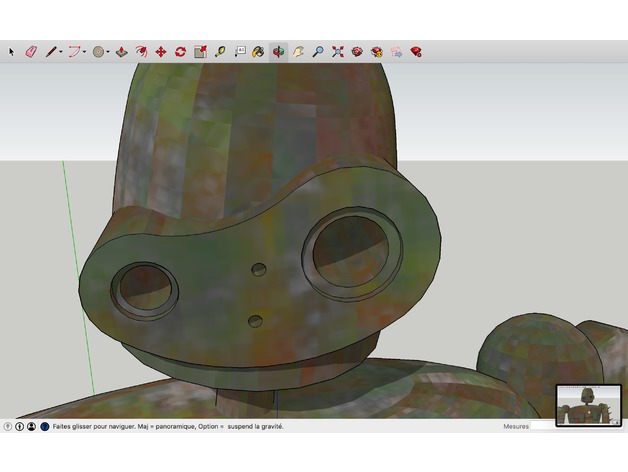628x472 pixels.
Task: Choose the pink Eraser tool
Action: point(31,52)
